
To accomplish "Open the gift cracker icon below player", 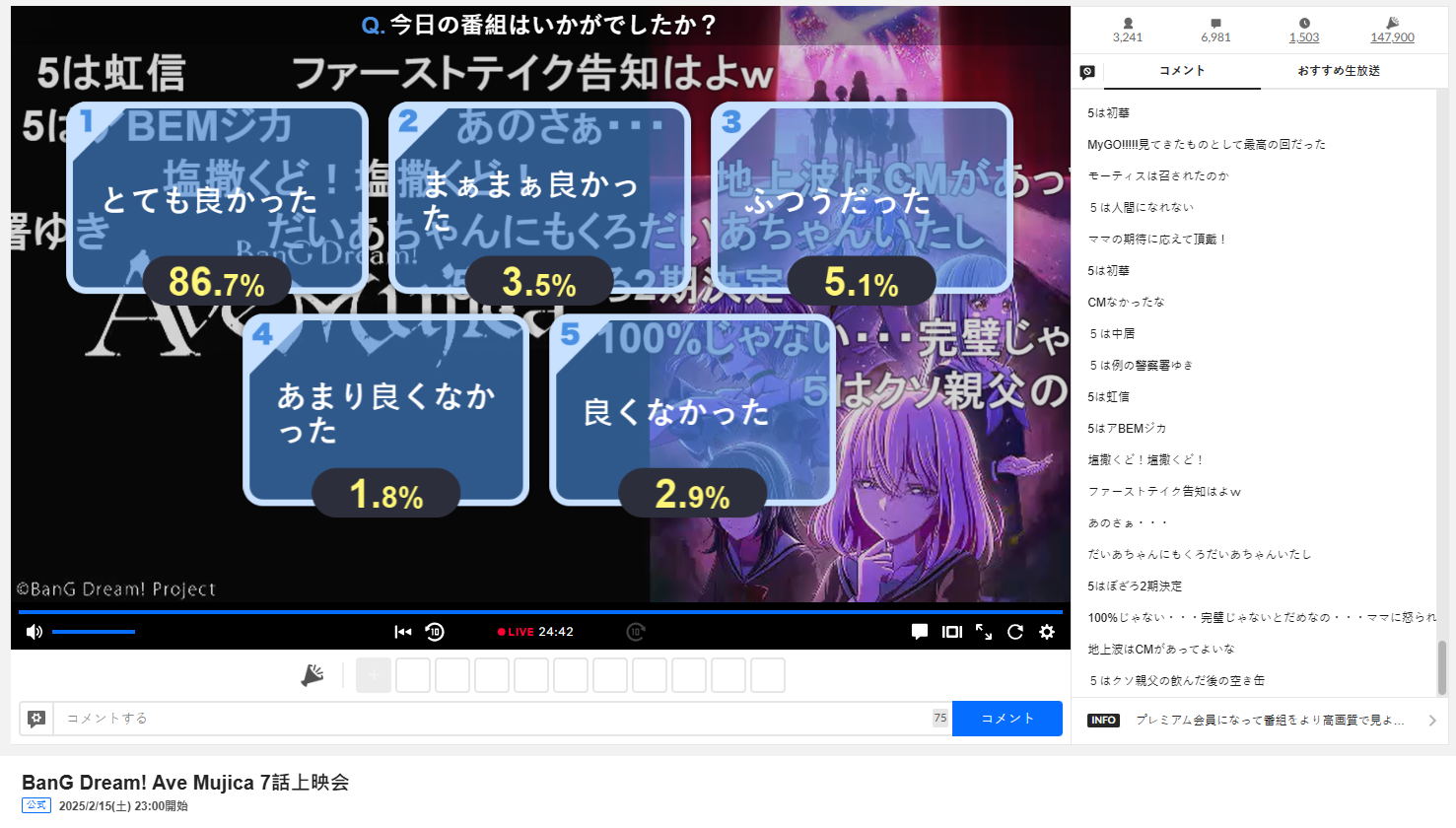I will coord(312,675).
